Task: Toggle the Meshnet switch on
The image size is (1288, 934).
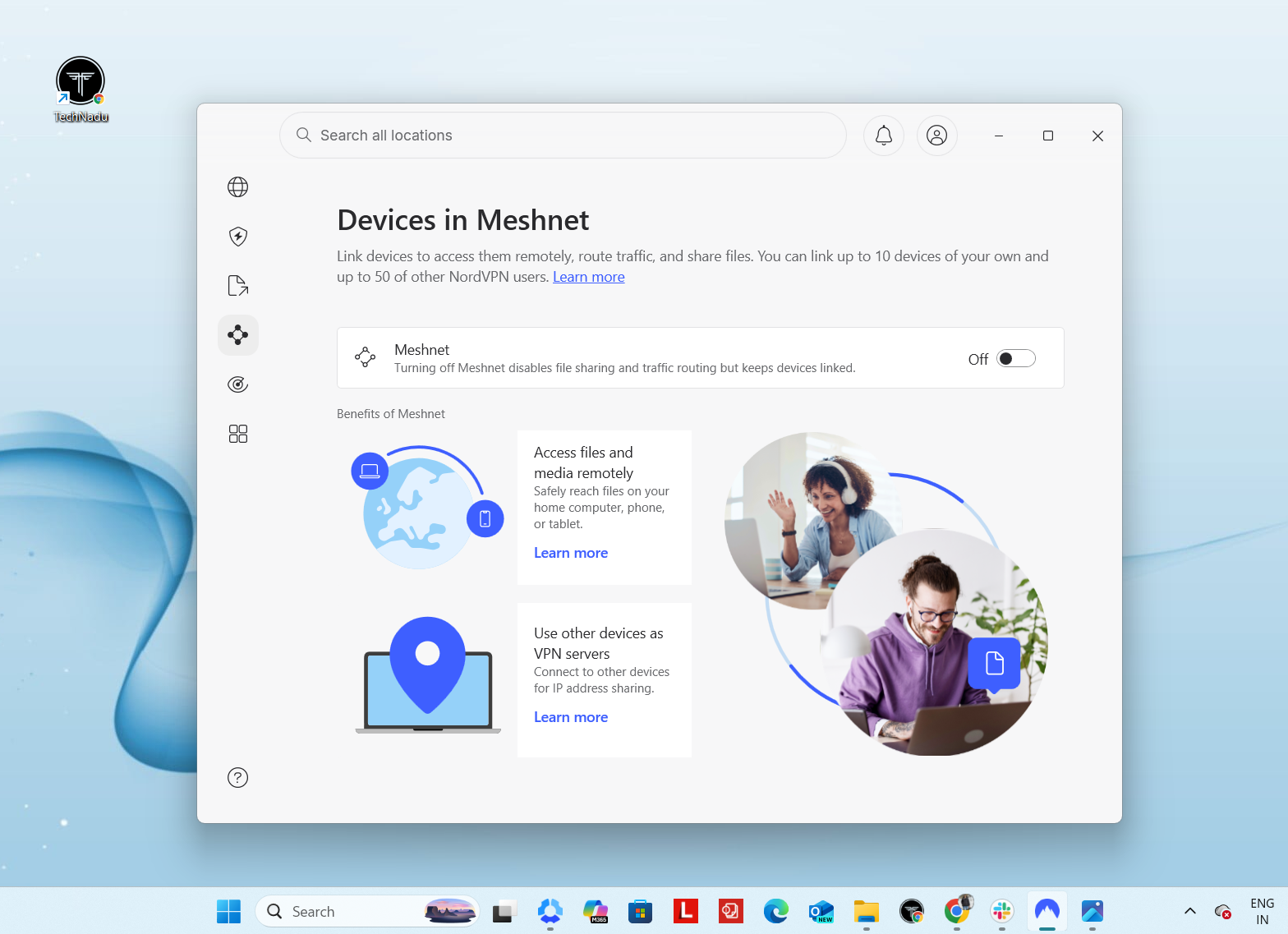Action: tap(1016, 359)
